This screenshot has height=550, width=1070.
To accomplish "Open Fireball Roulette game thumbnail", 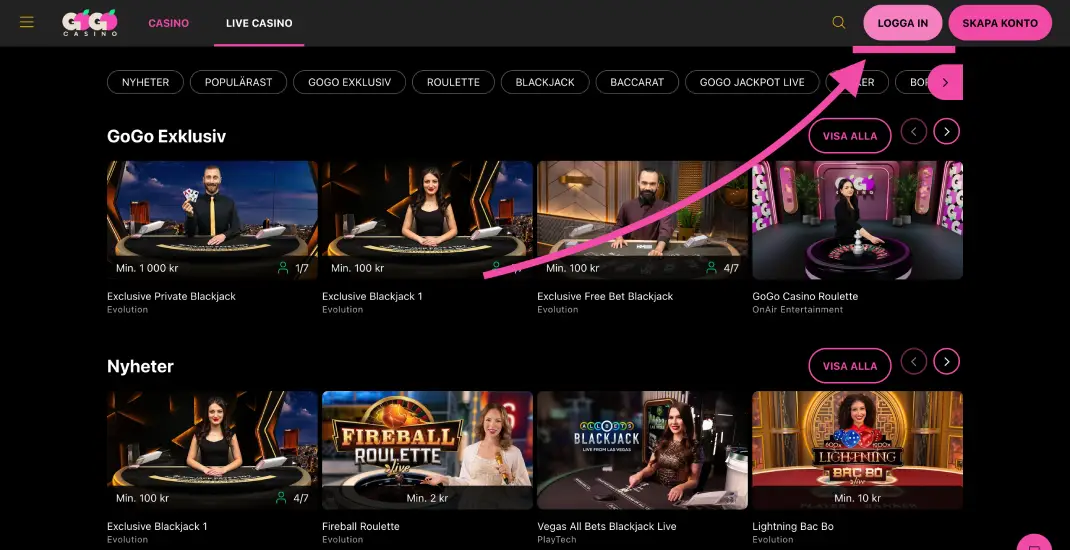I will click(x=427, y=450).
